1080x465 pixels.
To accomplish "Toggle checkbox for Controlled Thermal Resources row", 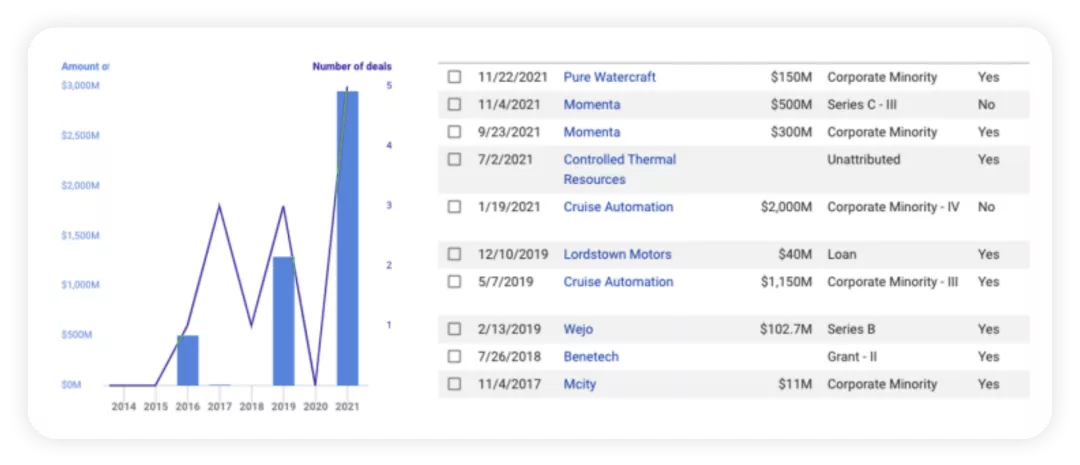I will pyautogui.click(x=454, y=159).
